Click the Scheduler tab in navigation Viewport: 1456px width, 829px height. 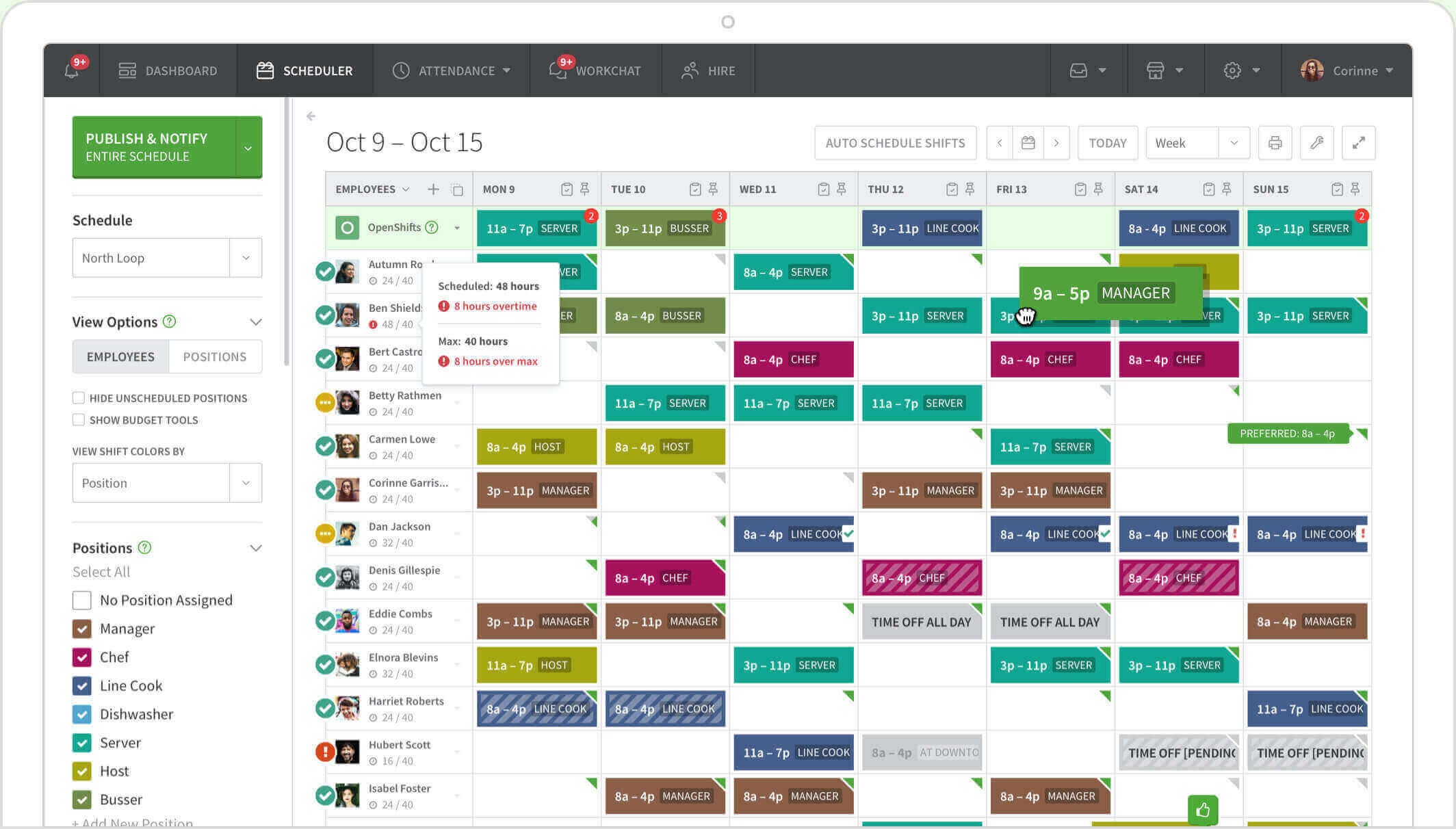pos(304,69)
